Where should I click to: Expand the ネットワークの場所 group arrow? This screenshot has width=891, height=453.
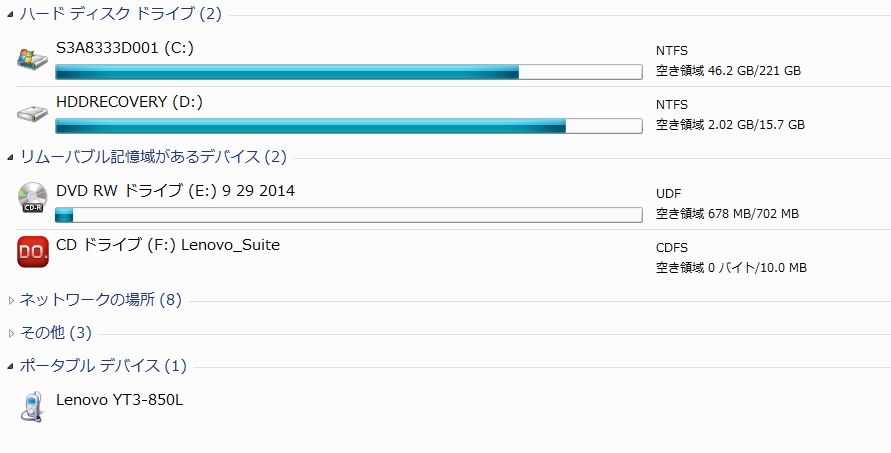point(11,301)
